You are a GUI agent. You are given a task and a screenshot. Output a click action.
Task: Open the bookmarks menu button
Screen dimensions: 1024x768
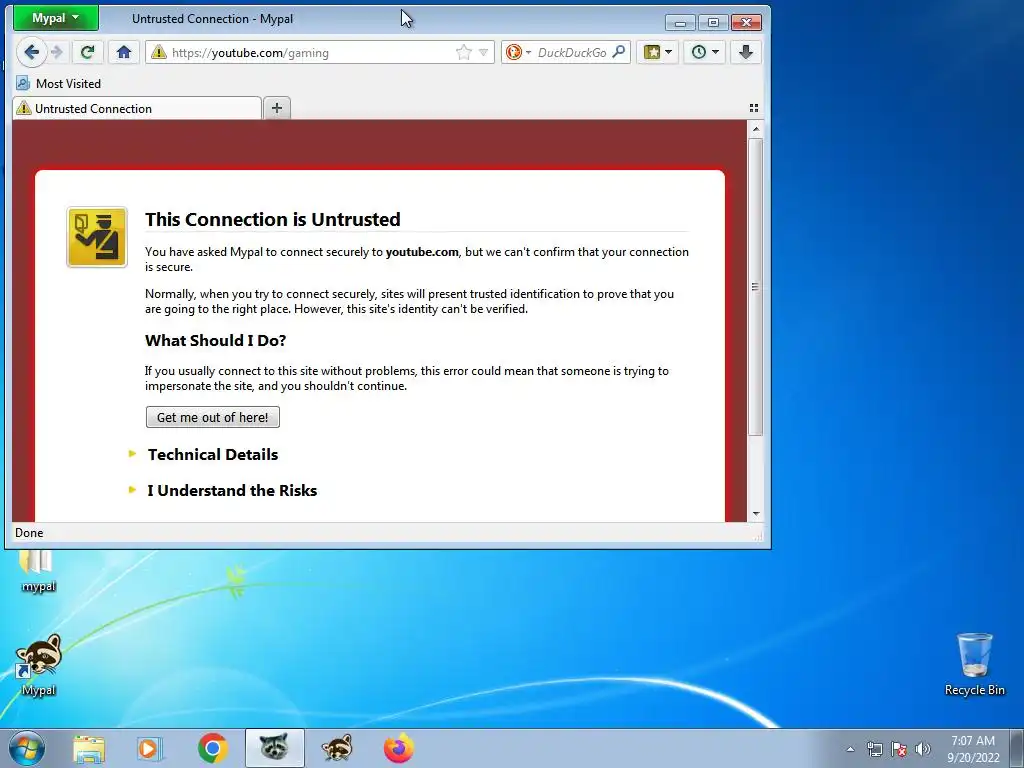[x=657, y=52]
